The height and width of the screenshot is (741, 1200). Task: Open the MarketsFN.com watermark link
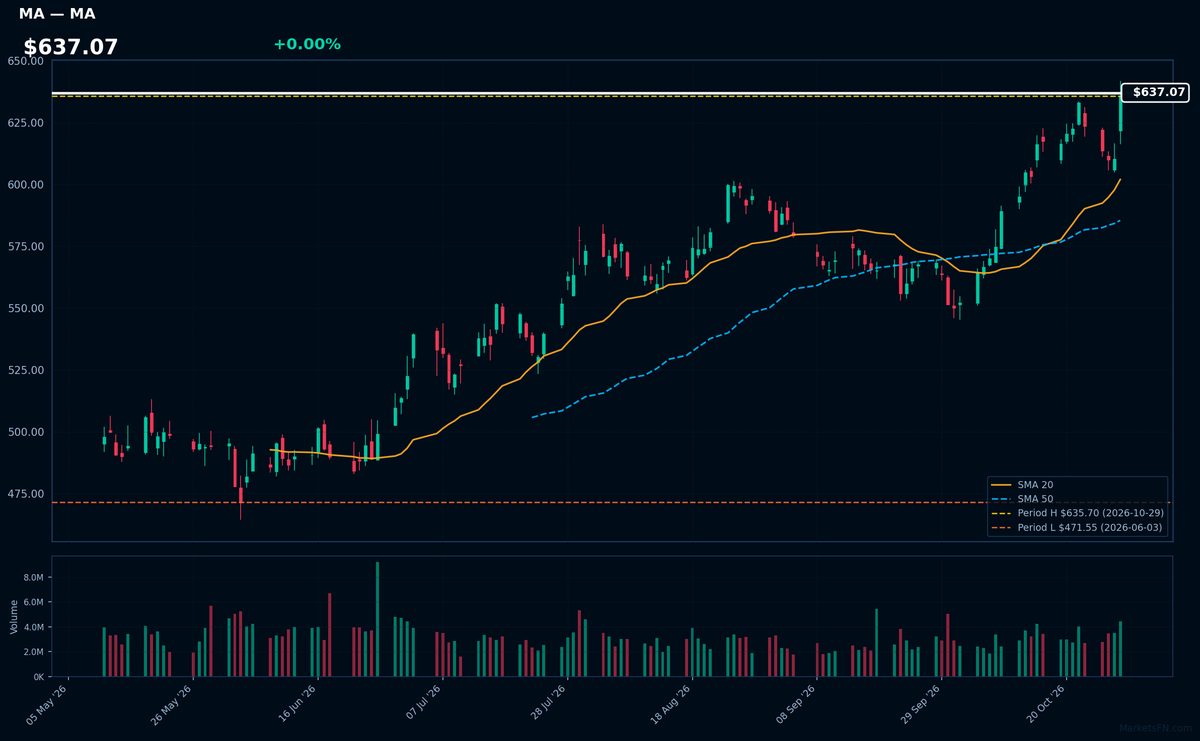(x=1155, y=728)
